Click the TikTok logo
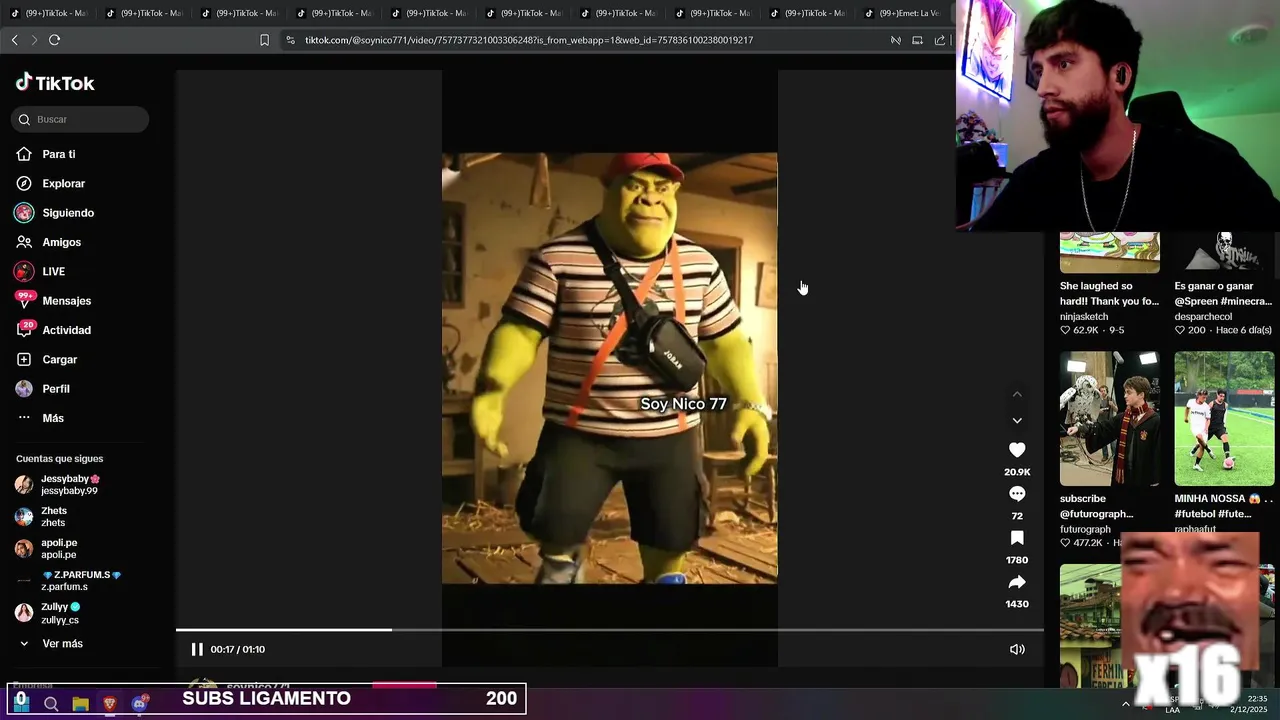1280x720 pixels. [x=55, y=83]
